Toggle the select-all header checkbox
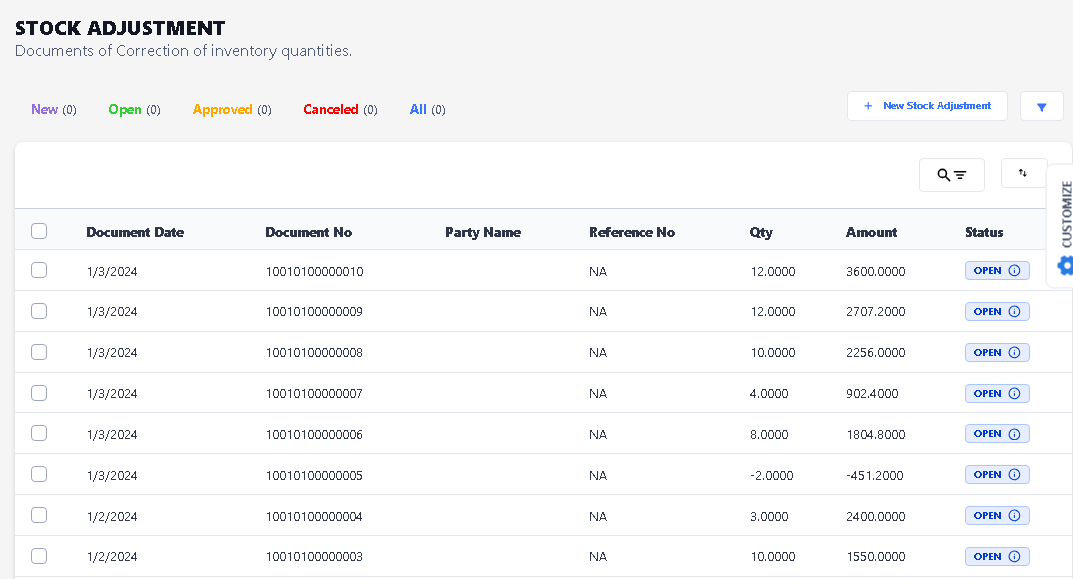The width and height of the screenshot is (1073, 579). (x=39, y=231)
